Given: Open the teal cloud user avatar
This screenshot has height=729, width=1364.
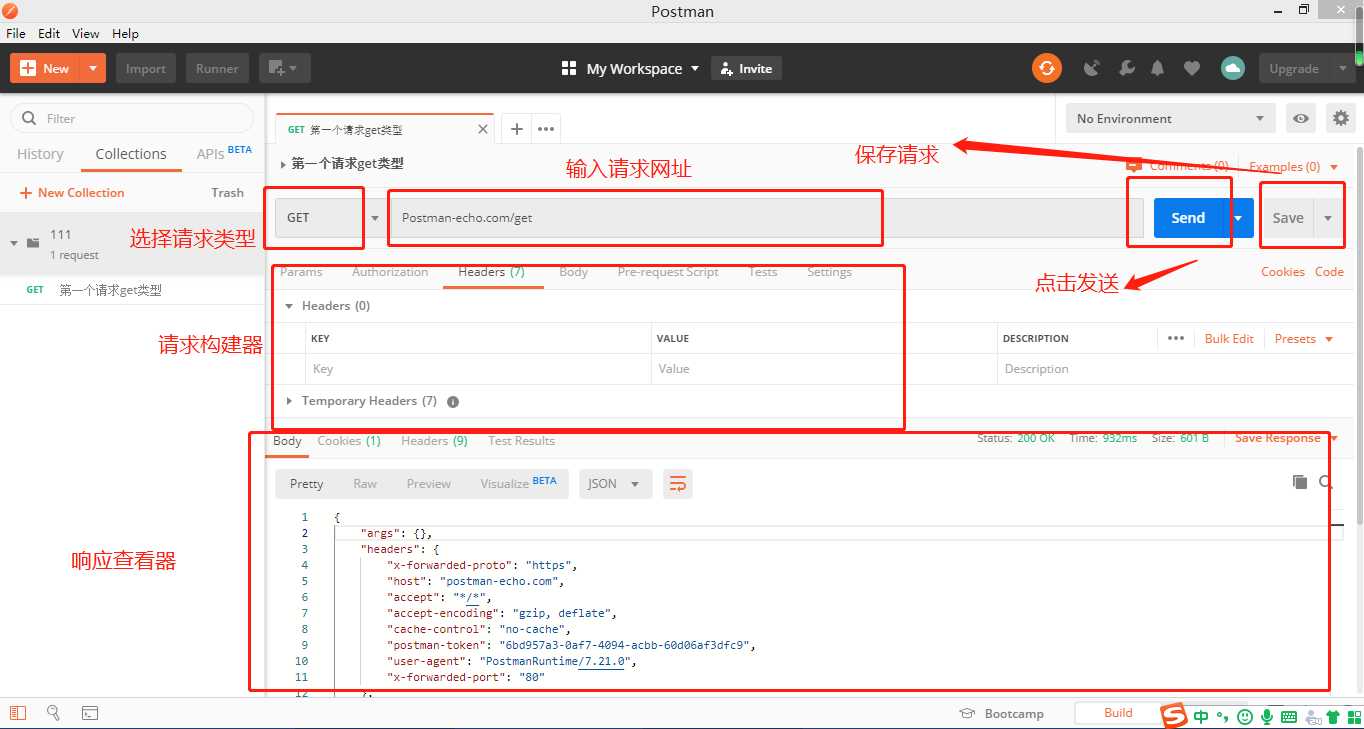Looking at the screenshot, I should click(x=1232, y=68).
